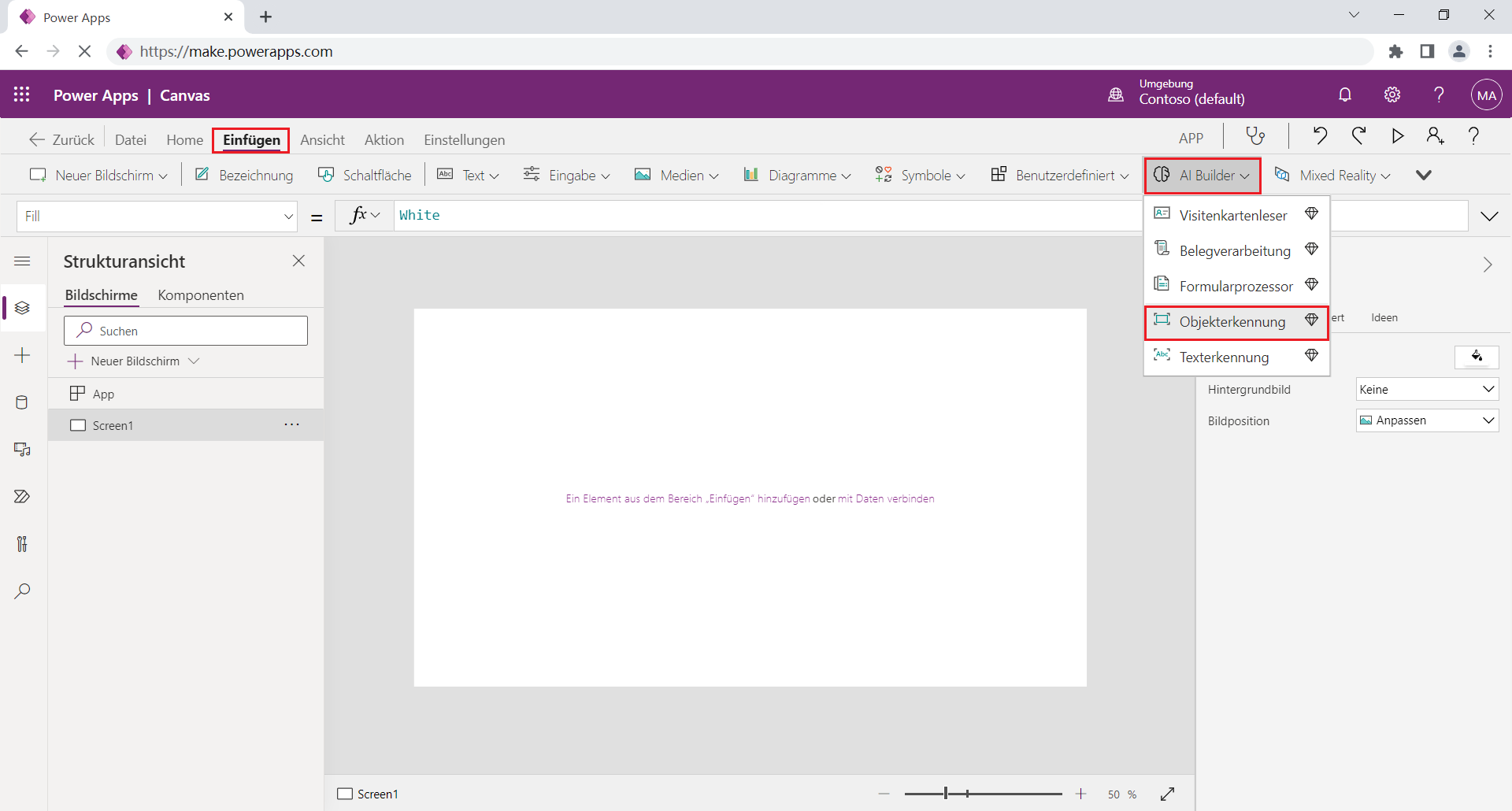Open the Search magnifier in left sidebar
The width and height of the screenshot is (1512, 811).
click(22, 591)
